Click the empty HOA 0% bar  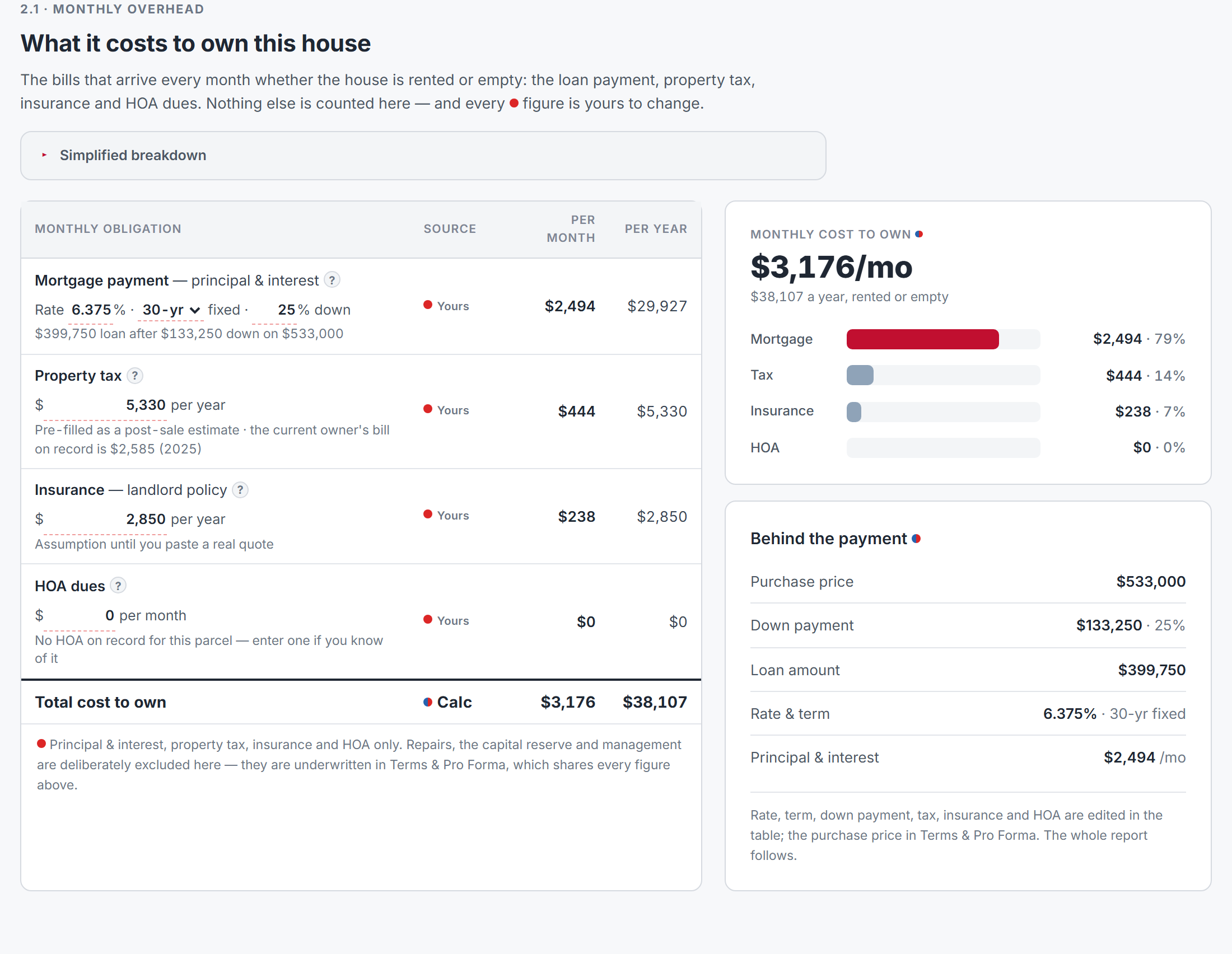click(943, 448)
